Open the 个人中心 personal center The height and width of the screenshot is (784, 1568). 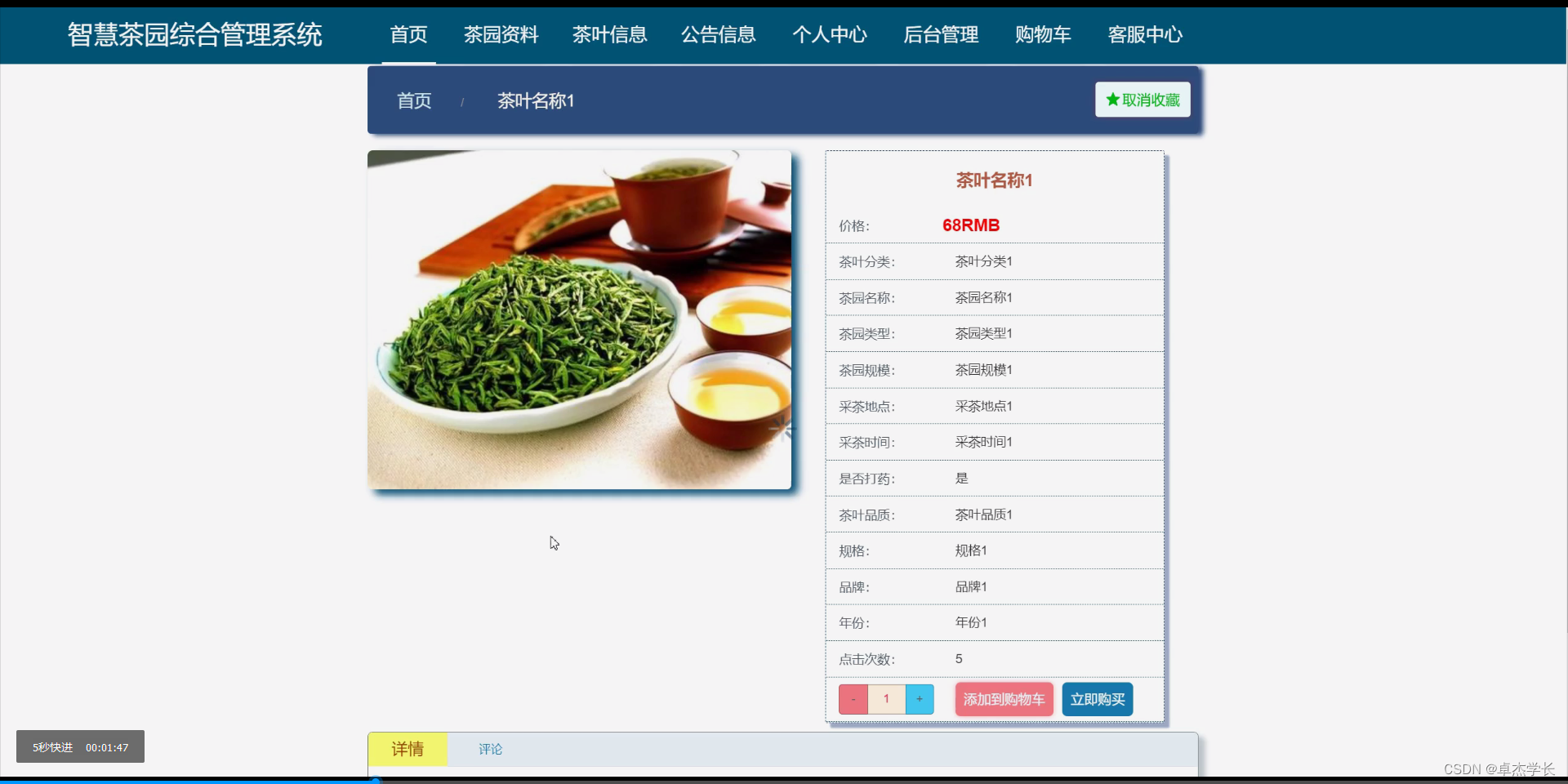[x=830, y=34]
